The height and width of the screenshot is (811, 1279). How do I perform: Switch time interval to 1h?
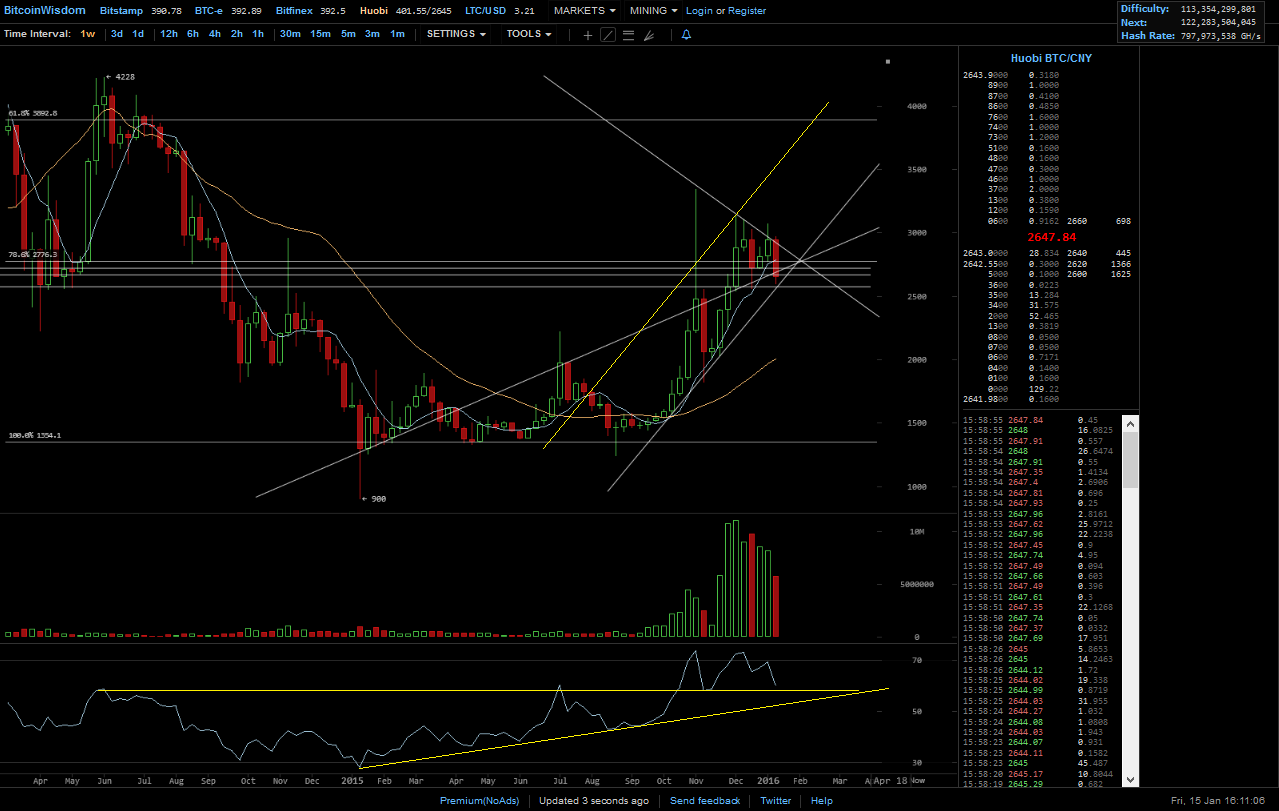(x=258, y=34)
